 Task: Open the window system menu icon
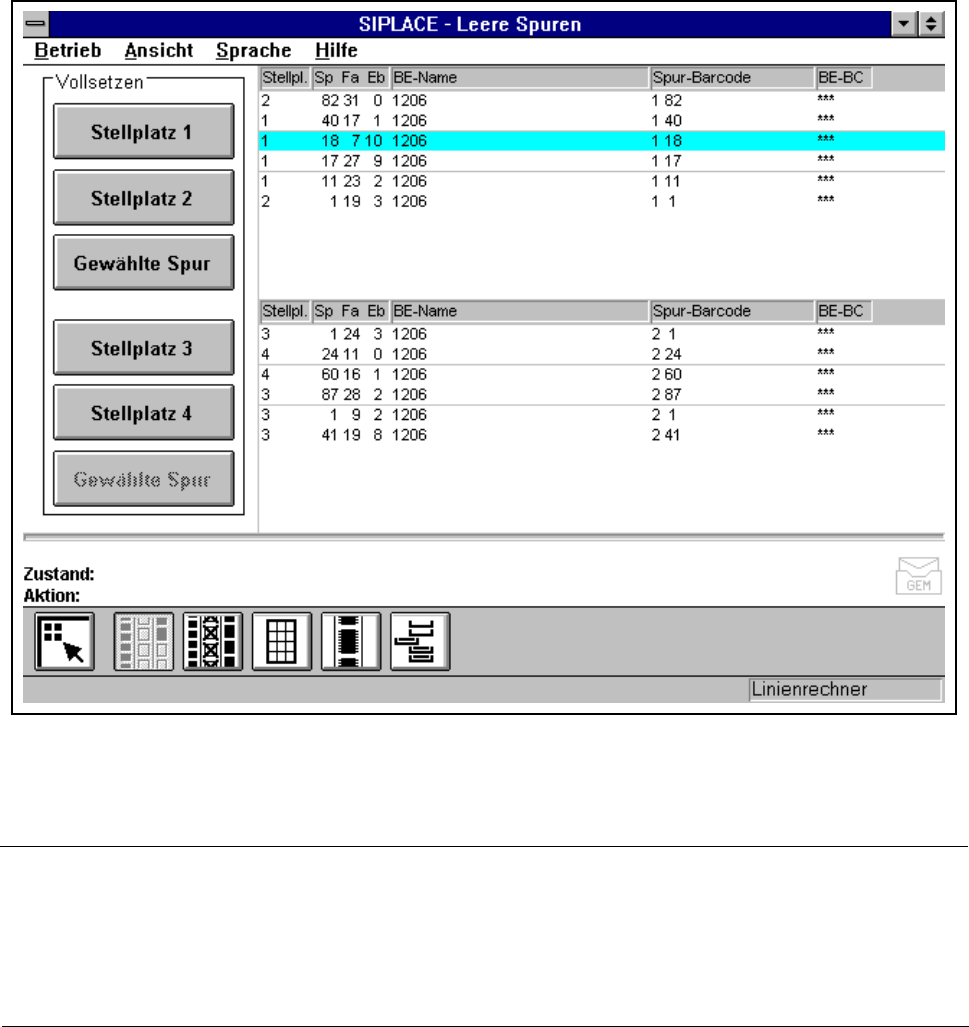[x=36, y=24]
